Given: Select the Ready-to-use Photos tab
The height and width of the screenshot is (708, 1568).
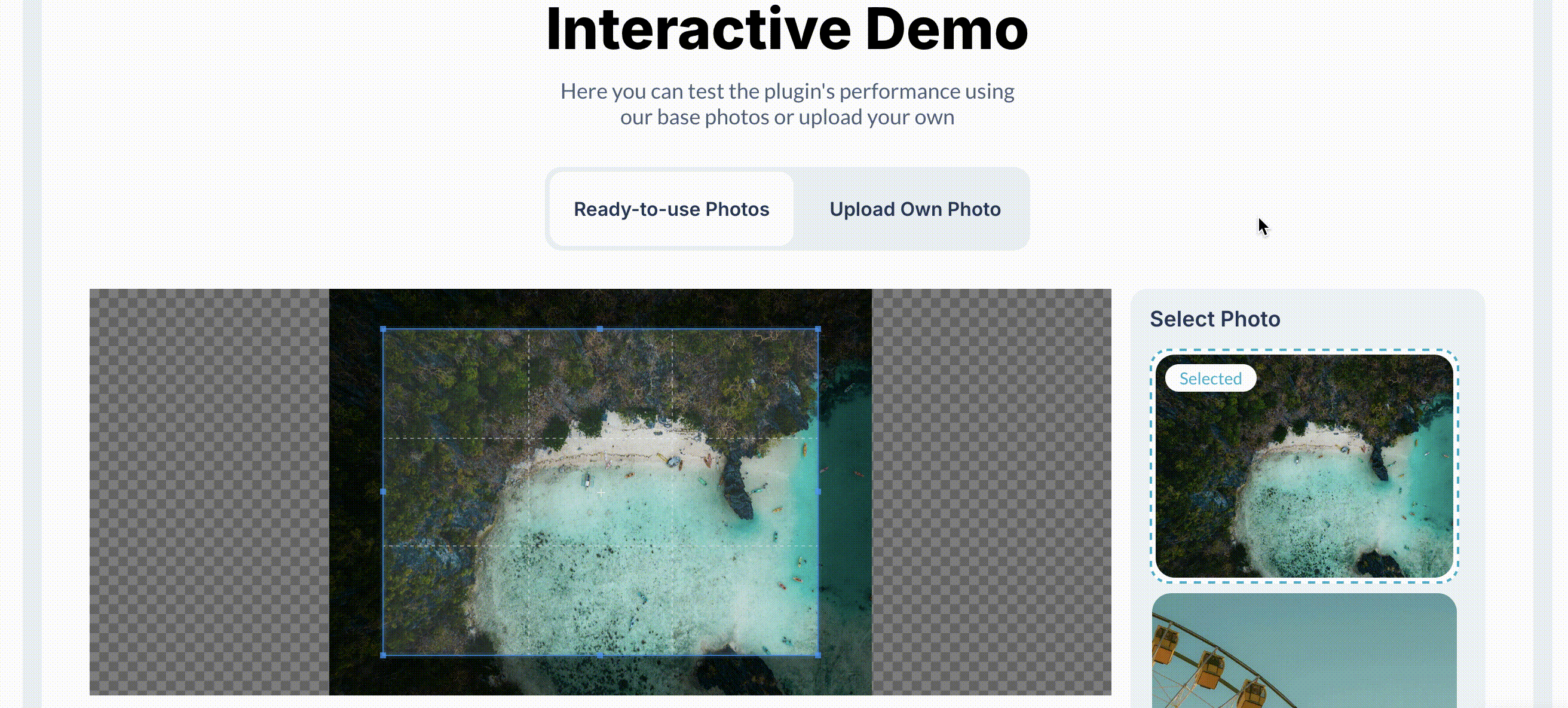Looking at the screenshot, I should (671, 209).
